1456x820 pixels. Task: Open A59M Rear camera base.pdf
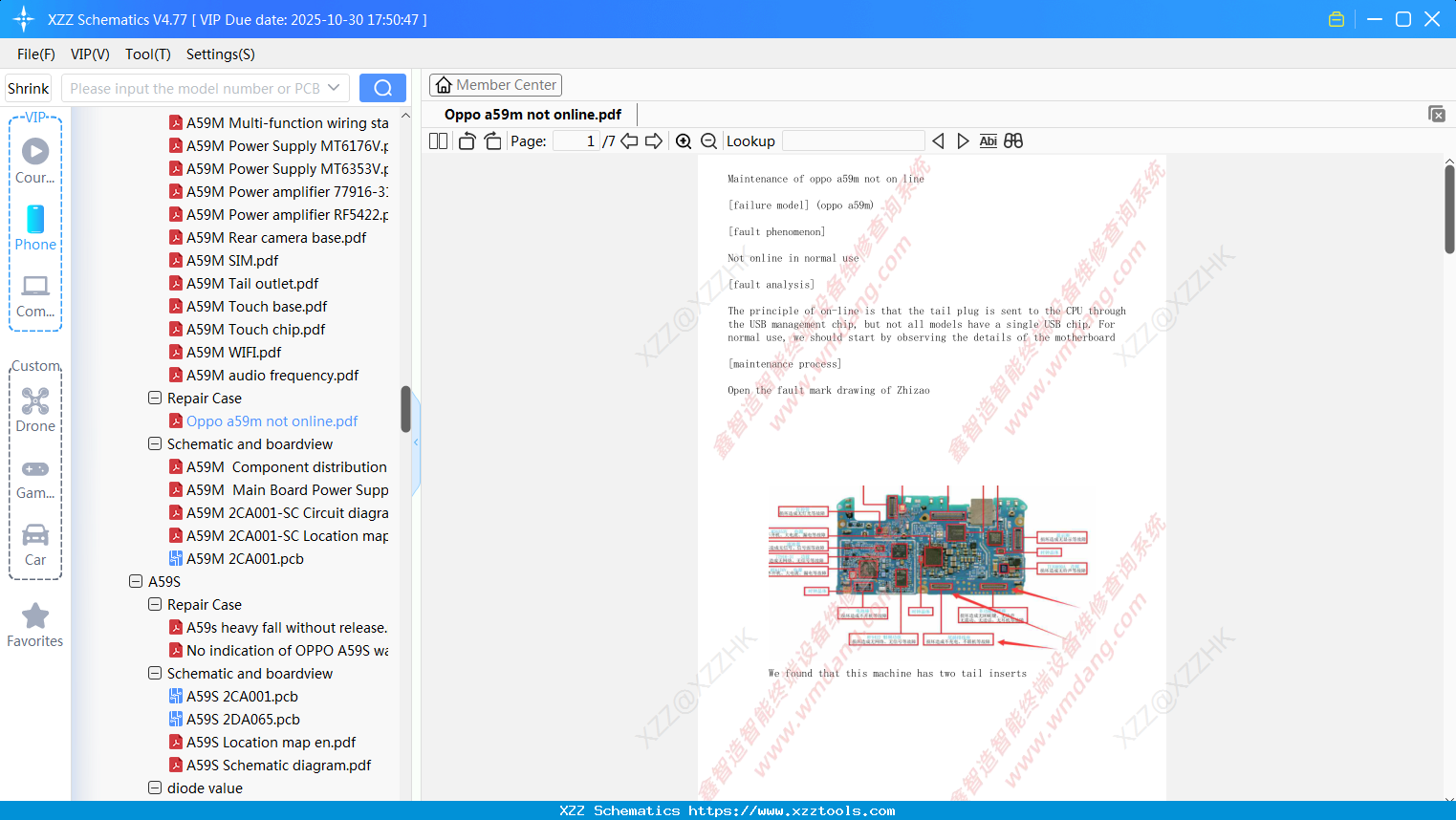(276, 238)
